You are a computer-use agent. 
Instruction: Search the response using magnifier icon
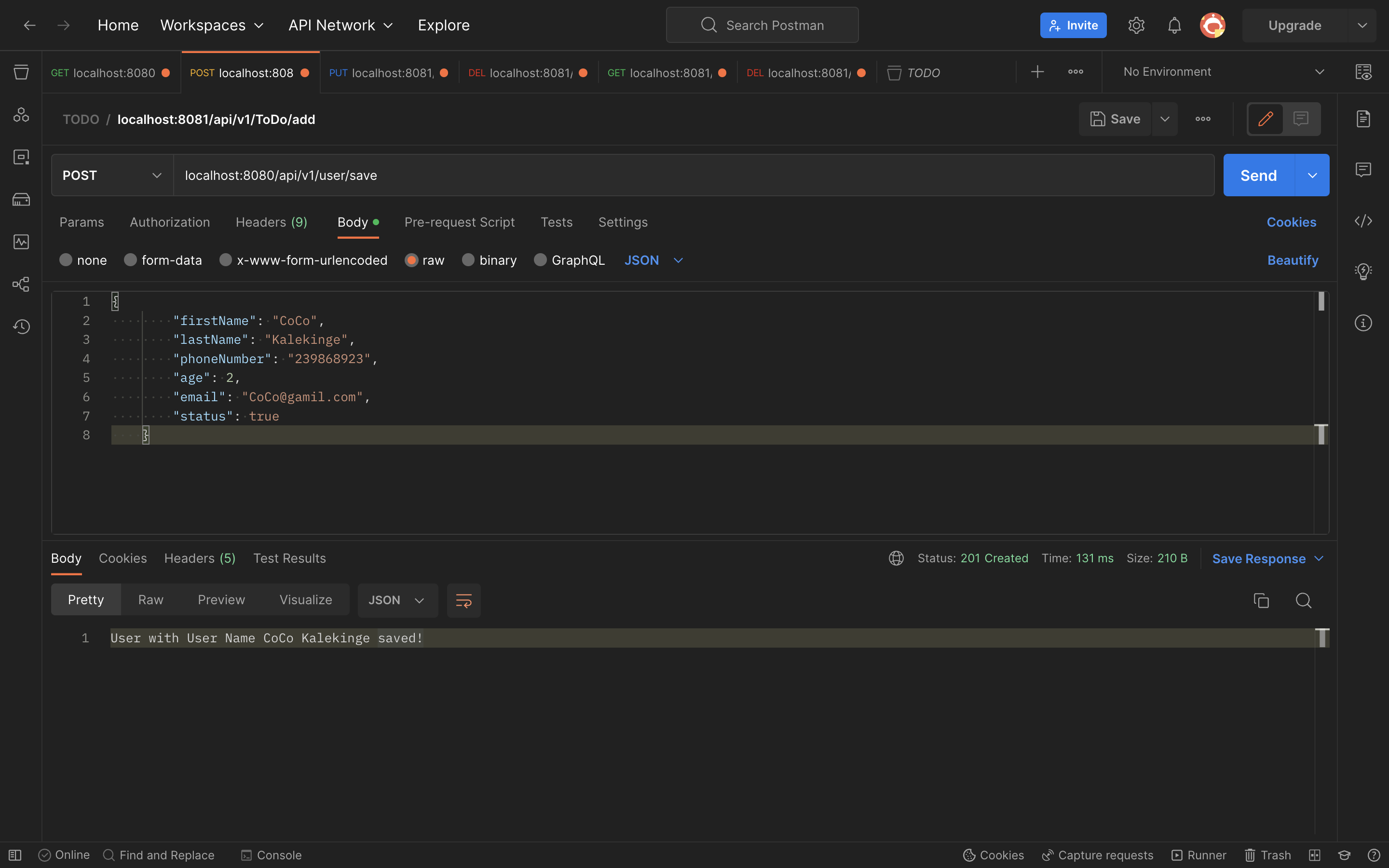[x=1304, y=600]
